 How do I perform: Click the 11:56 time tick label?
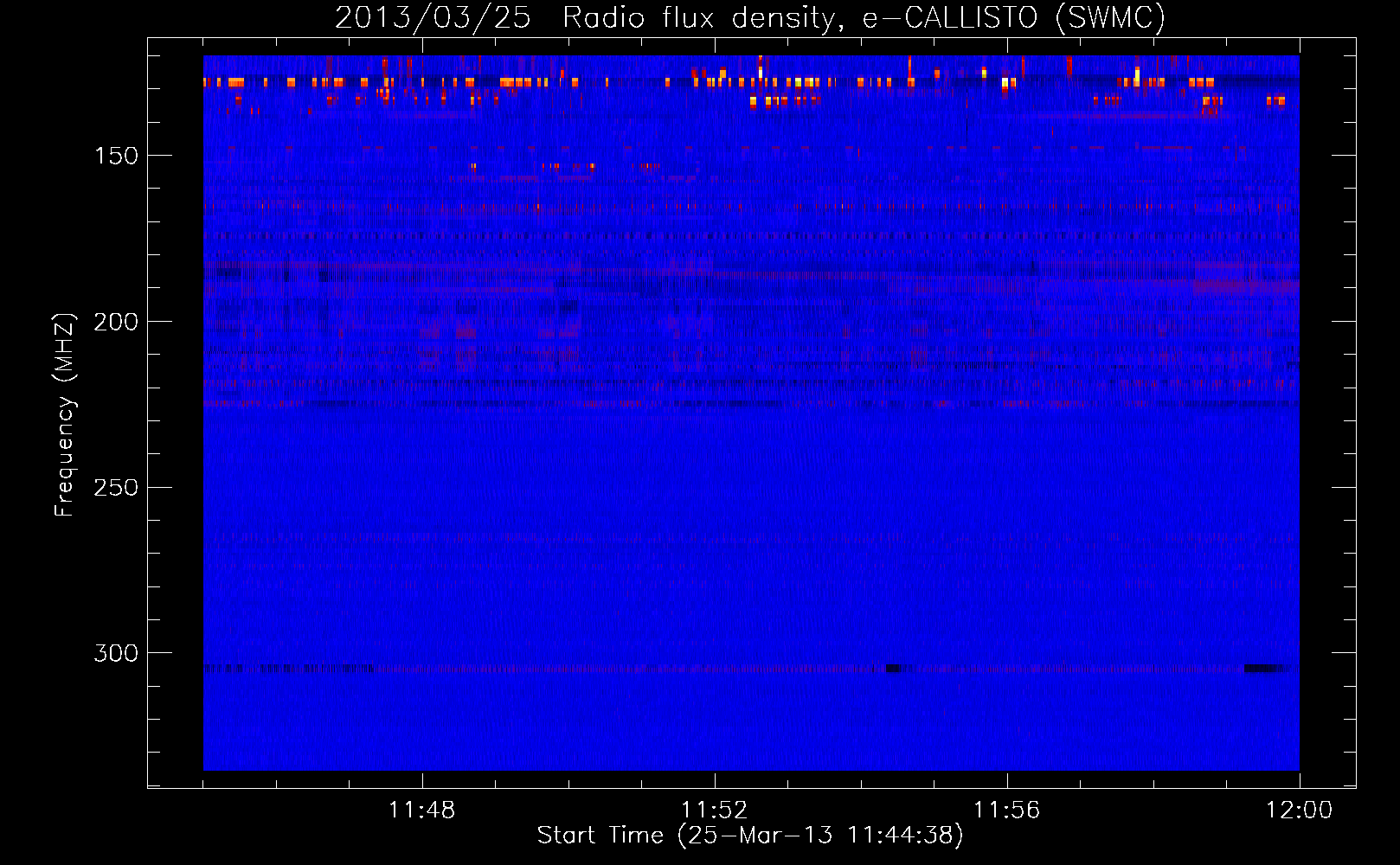[x=1007, y=811]
